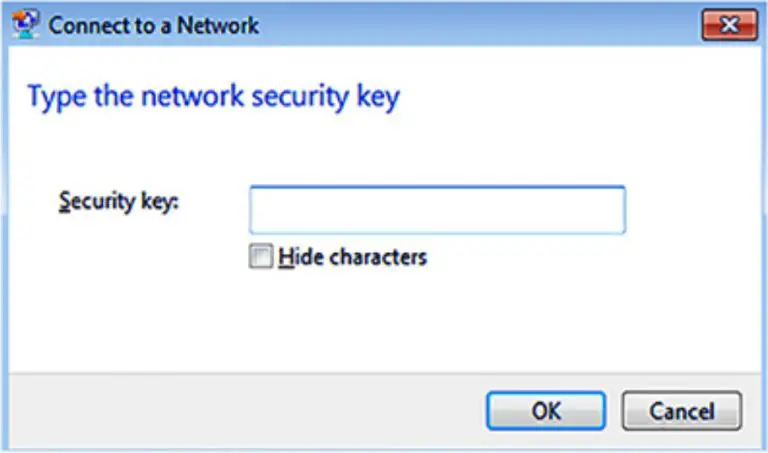
Task: Confirm the security key with OK
Action: [546, 410]
